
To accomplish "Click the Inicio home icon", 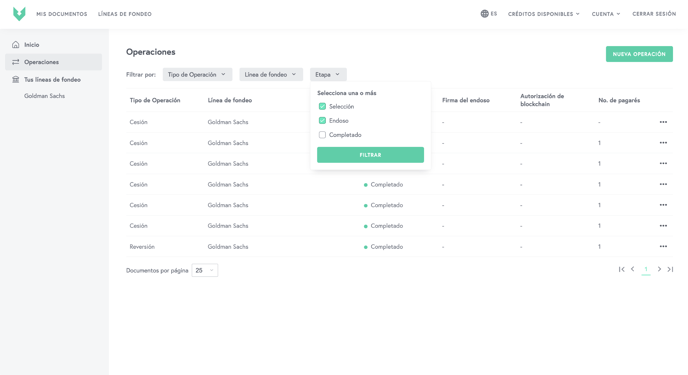I will (x=16, y=45).
